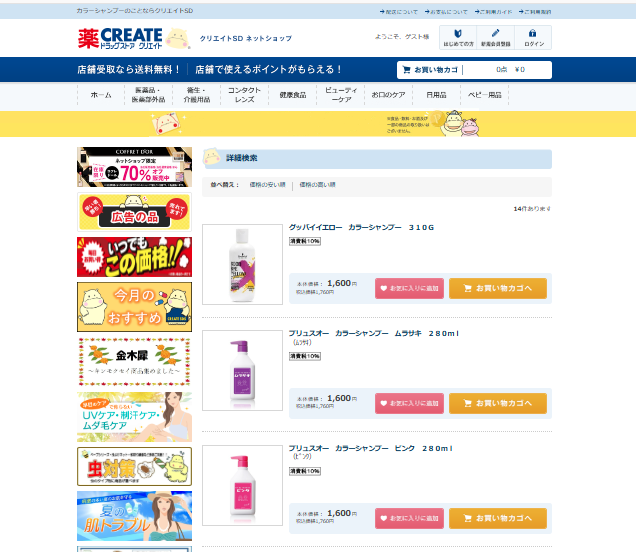
Task: Sort results by highest price first
Action: coord(317,185)
